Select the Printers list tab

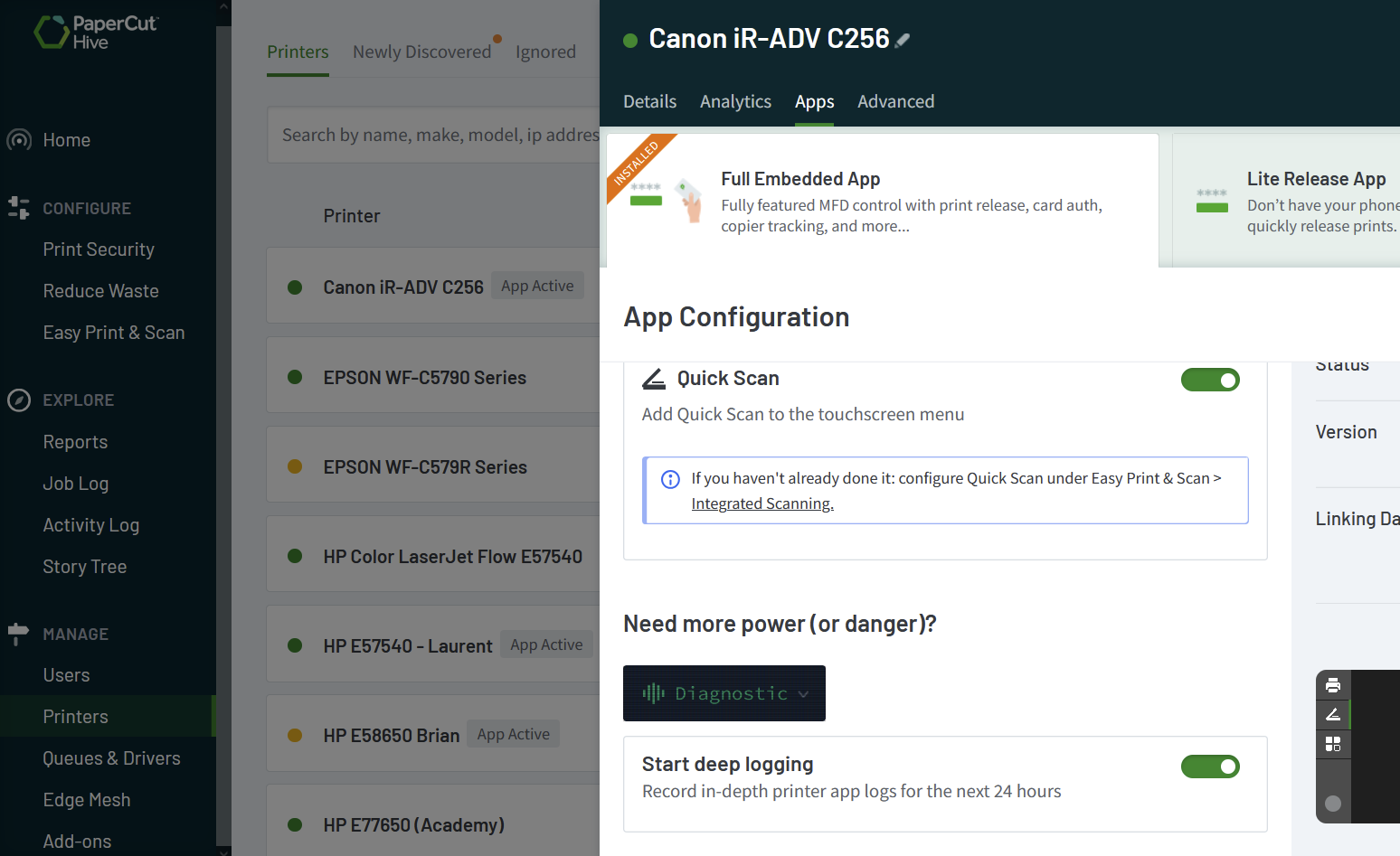[298, 52]
